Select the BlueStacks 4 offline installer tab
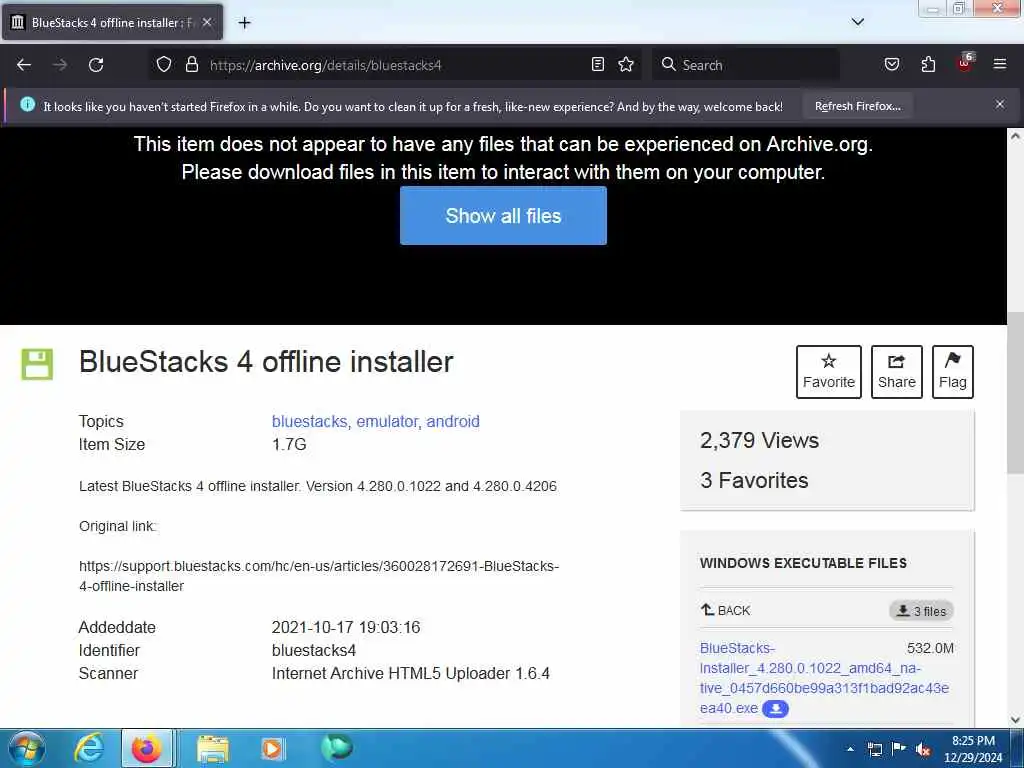1024x768 pixels. tap(112, 22)
